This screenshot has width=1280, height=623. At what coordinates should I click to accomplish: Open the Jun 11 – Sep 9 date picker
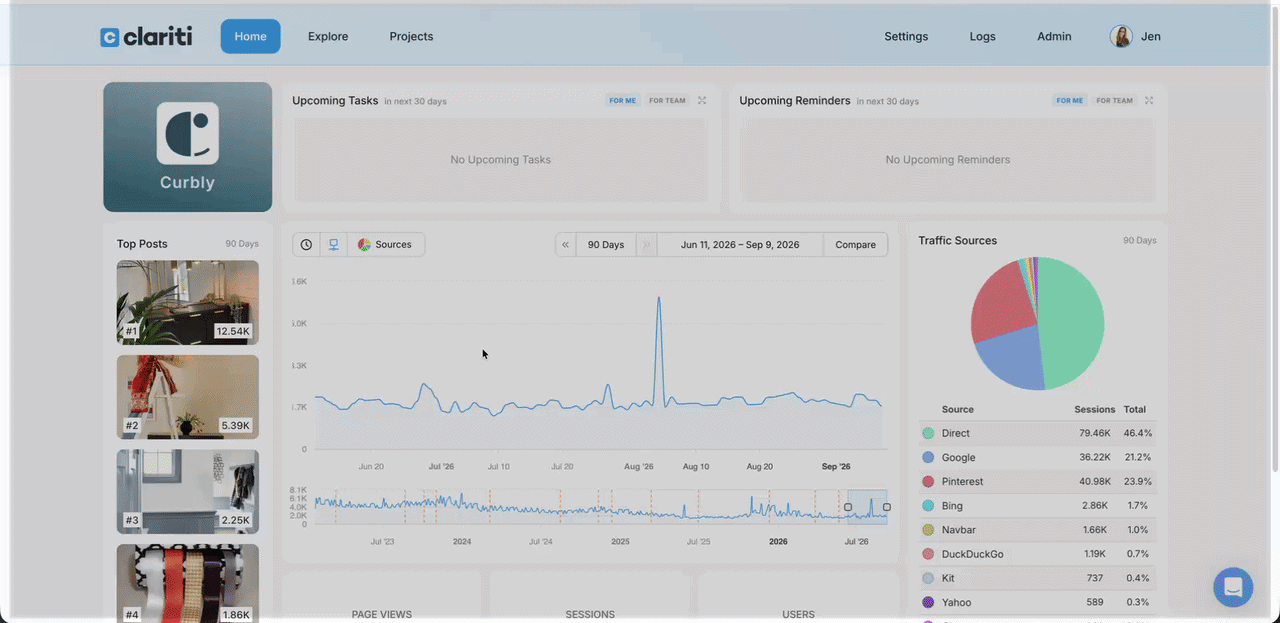click(x=740, y=244)
